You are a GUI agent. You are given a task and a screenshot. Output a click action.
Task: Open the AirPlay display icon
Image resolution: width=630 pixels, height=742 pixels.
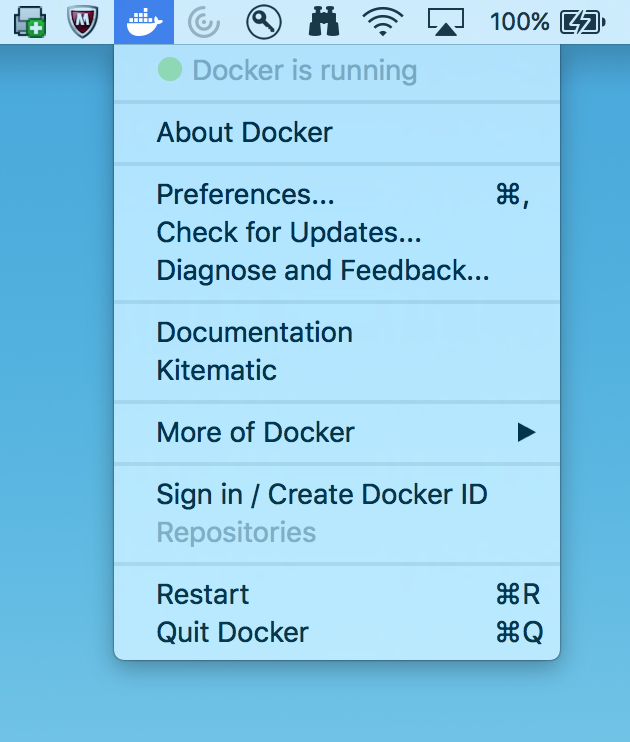click(x=446, y=21)
